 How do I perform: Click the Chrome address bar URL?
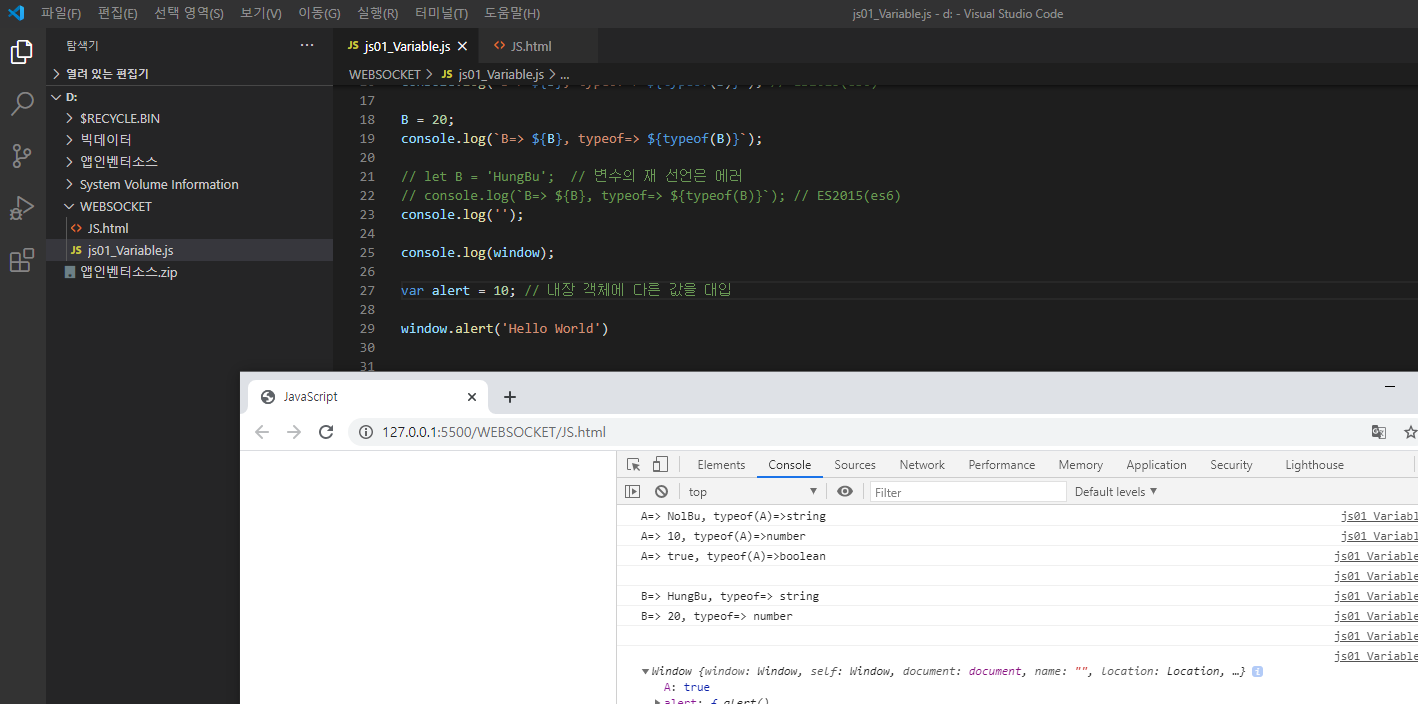click(x=494, y=432)
